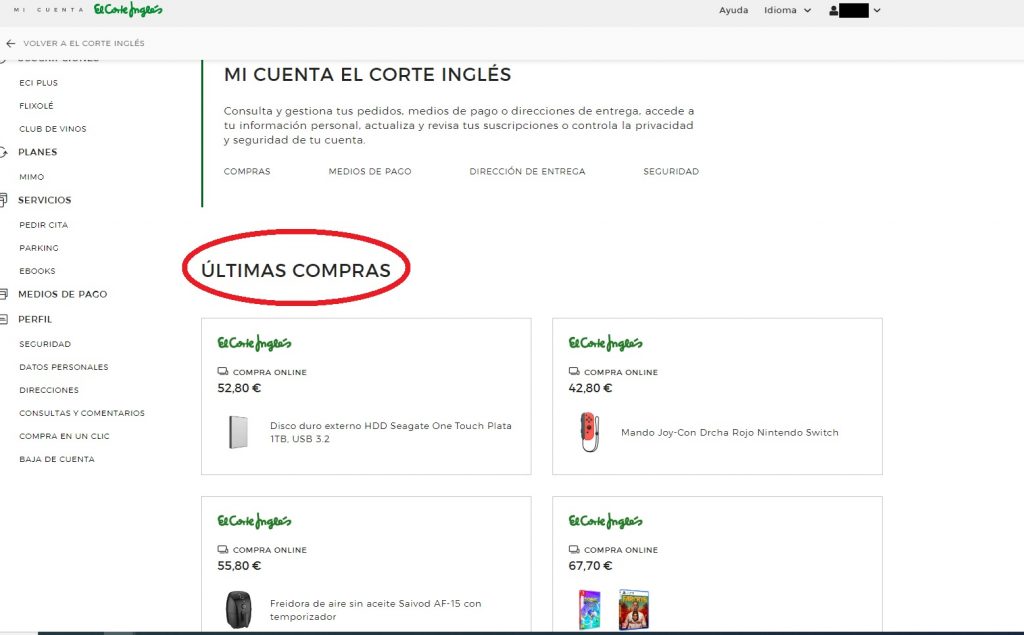Click the Servicios section icon in sidebar

point(3,200)
